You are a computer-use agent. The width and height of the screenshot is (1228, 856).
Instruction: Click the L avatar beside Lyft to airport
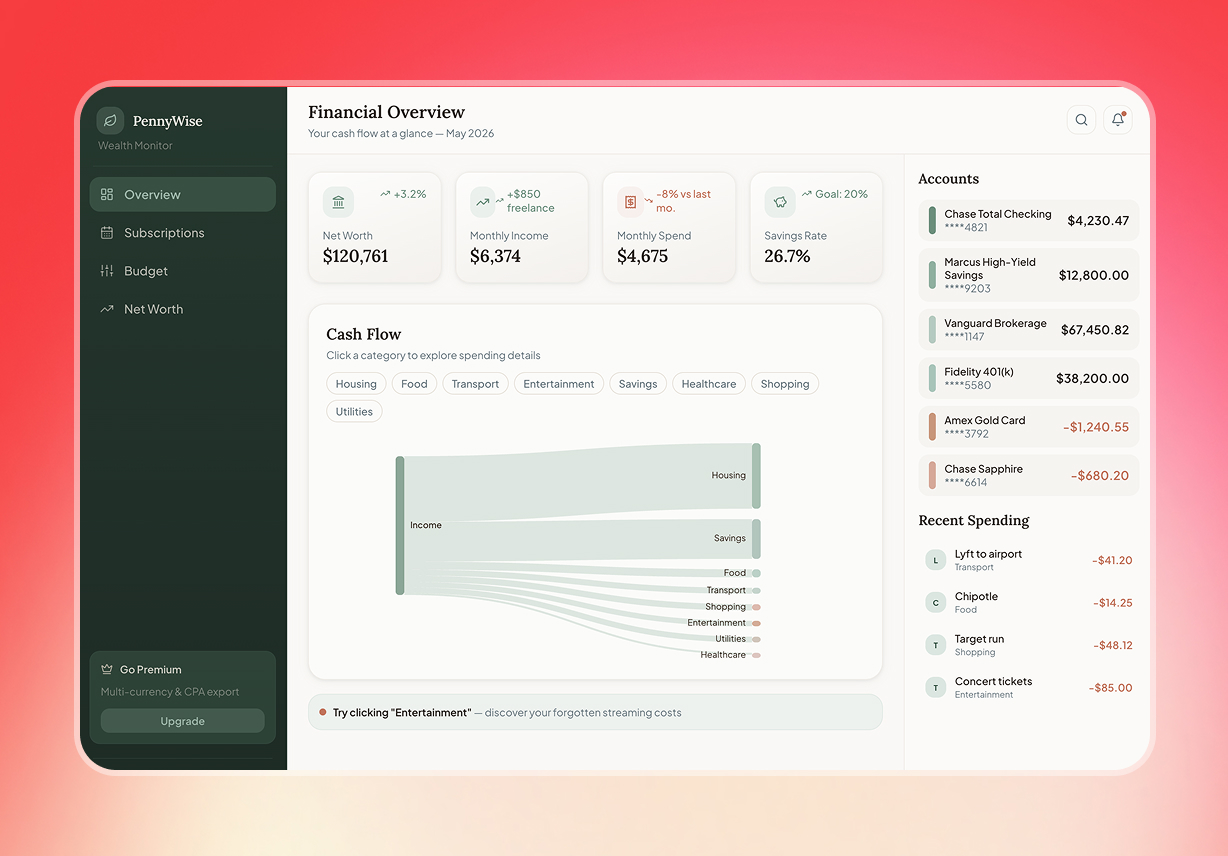pos(936,560)
